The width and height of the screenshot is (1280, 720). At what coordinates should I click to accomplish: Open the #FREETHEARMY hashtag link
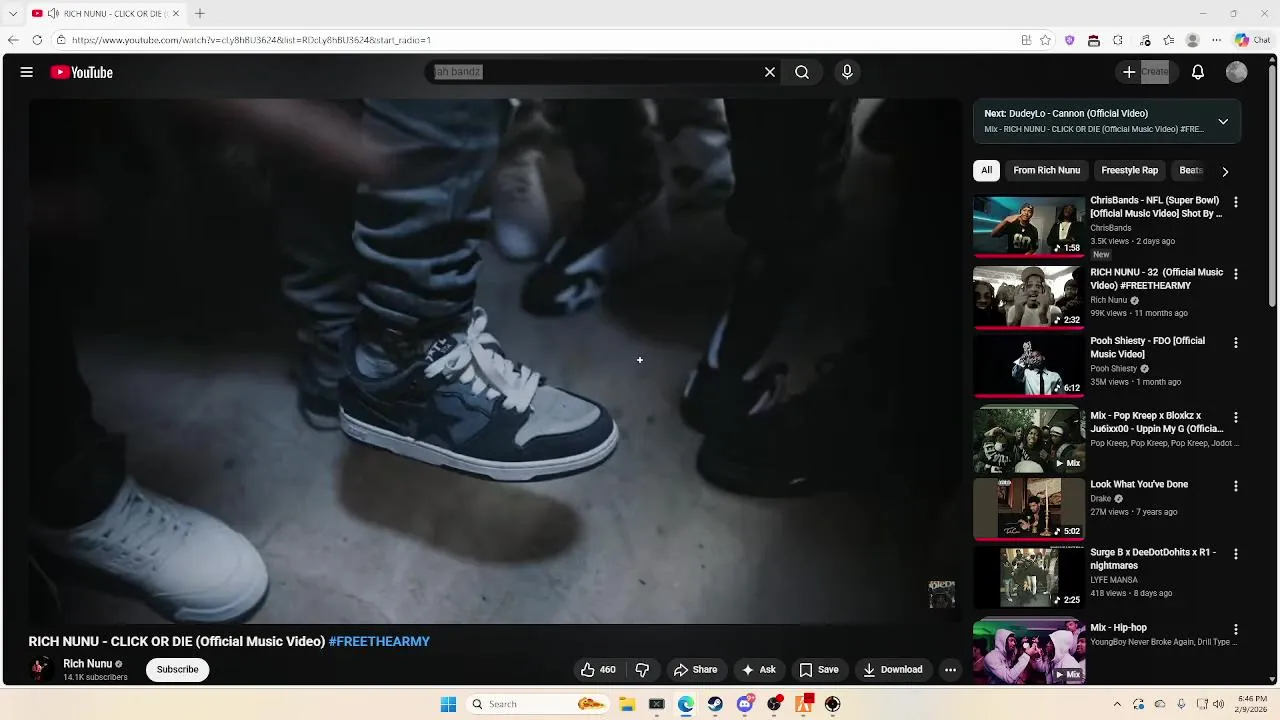click(x=379, y=642)
